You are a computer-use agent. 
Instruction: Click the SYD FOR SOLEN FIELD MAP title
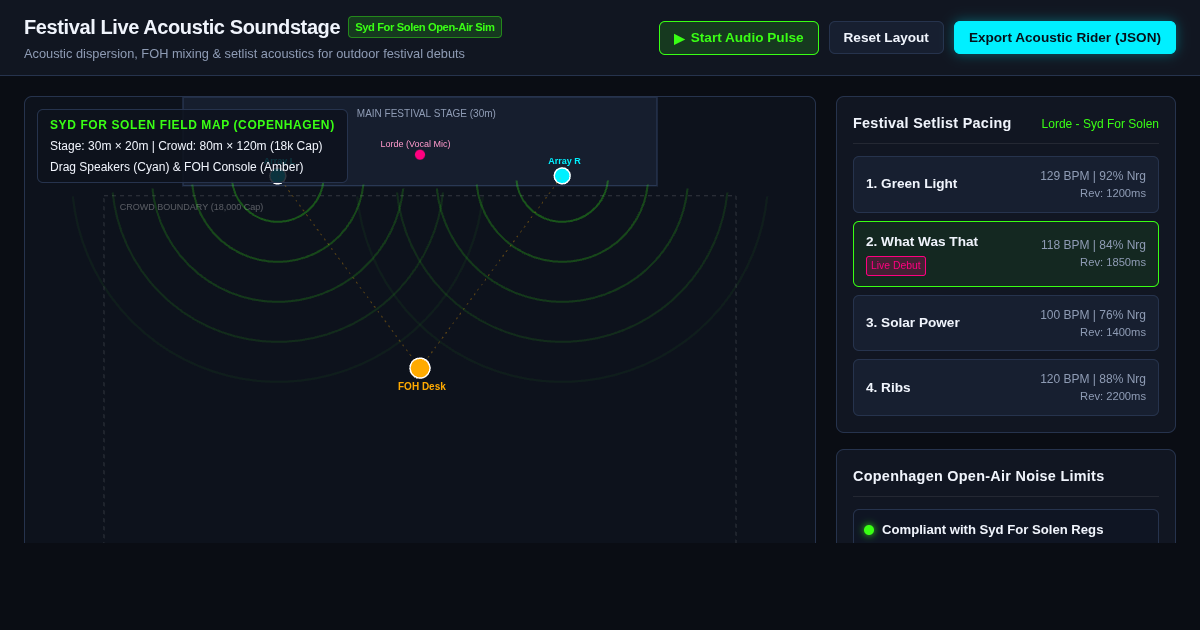point(192,125)
